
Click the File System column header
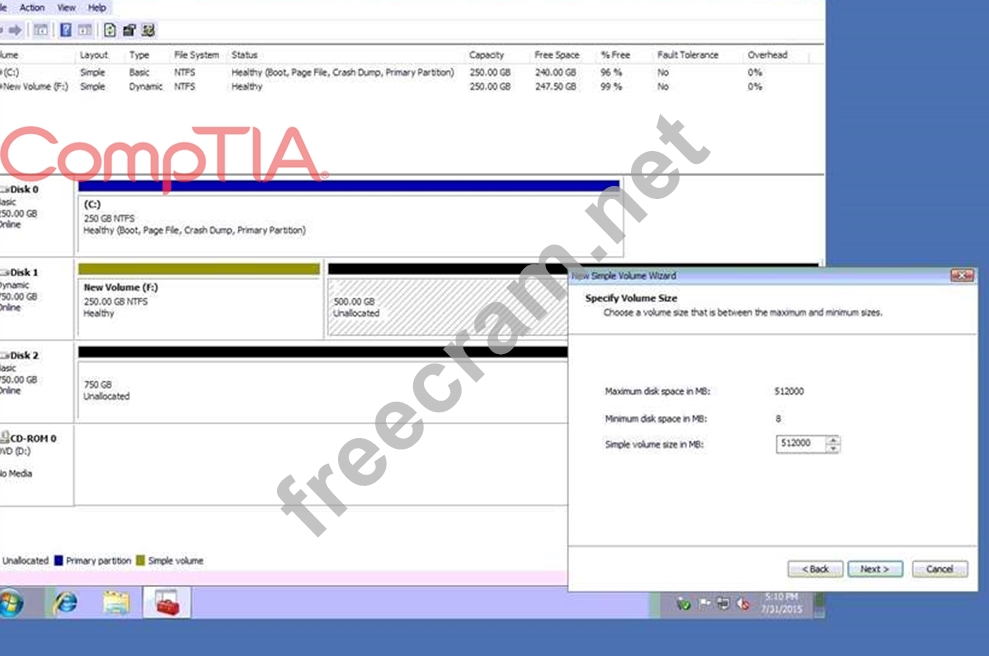click(x=196, y=55)
